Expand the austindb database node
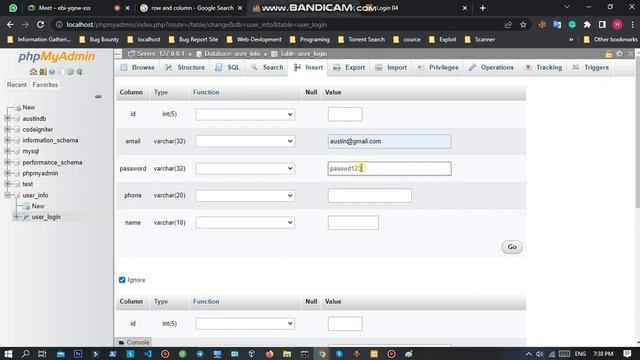 point(7,118)
